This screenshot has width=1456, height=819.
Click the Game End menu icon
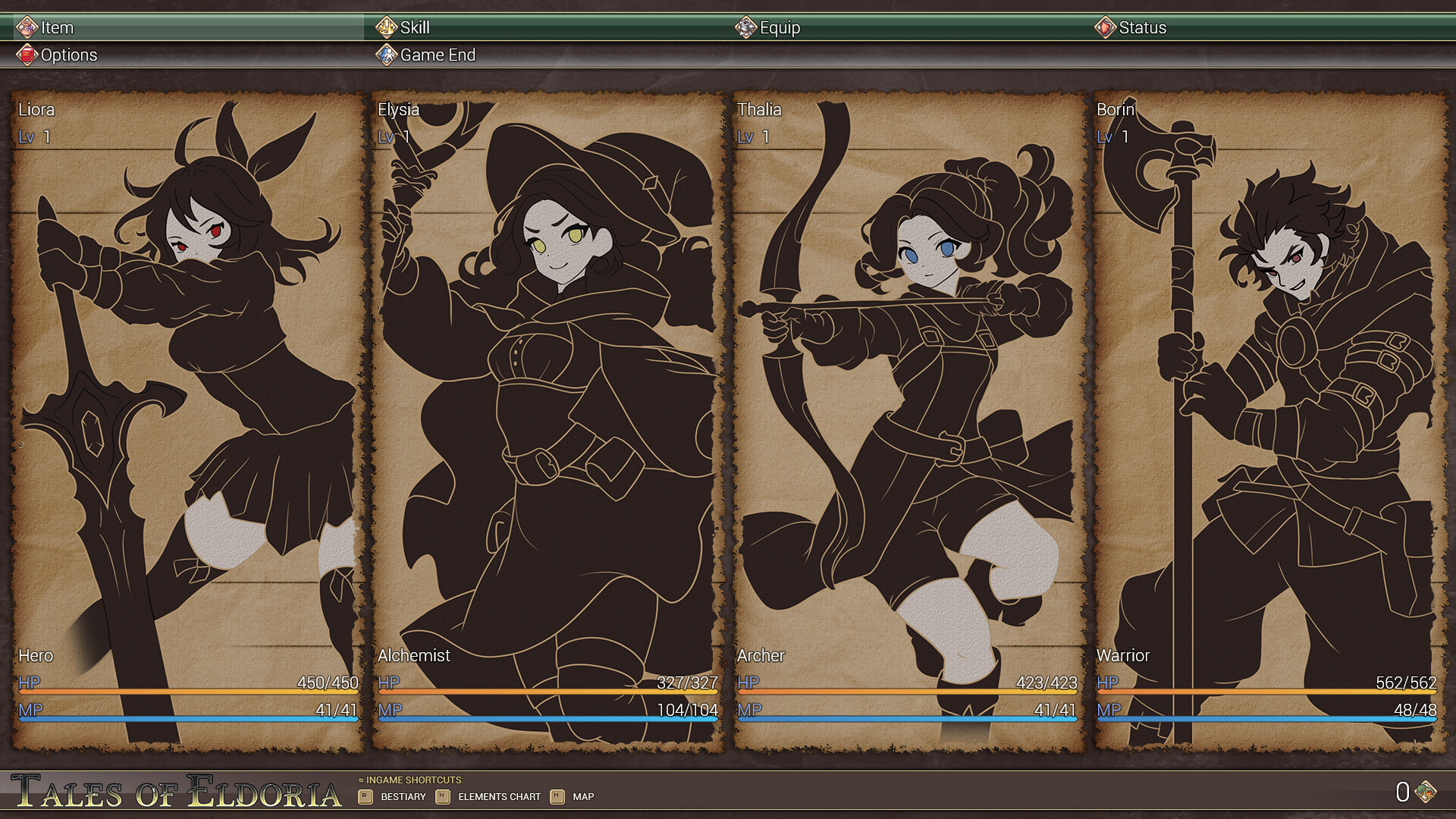coord(387,55)
